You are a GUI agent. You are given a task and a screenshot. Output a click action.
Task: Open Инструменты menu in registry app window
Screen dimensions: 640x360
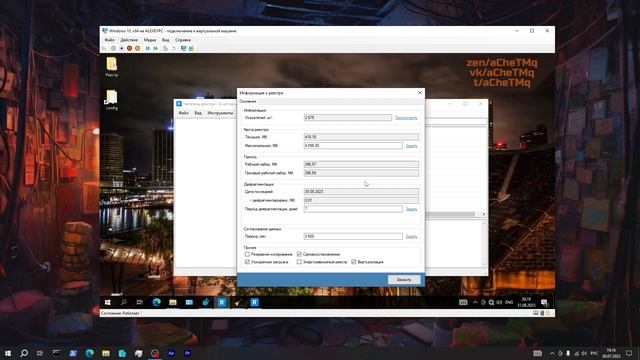(x=220, y=113)
